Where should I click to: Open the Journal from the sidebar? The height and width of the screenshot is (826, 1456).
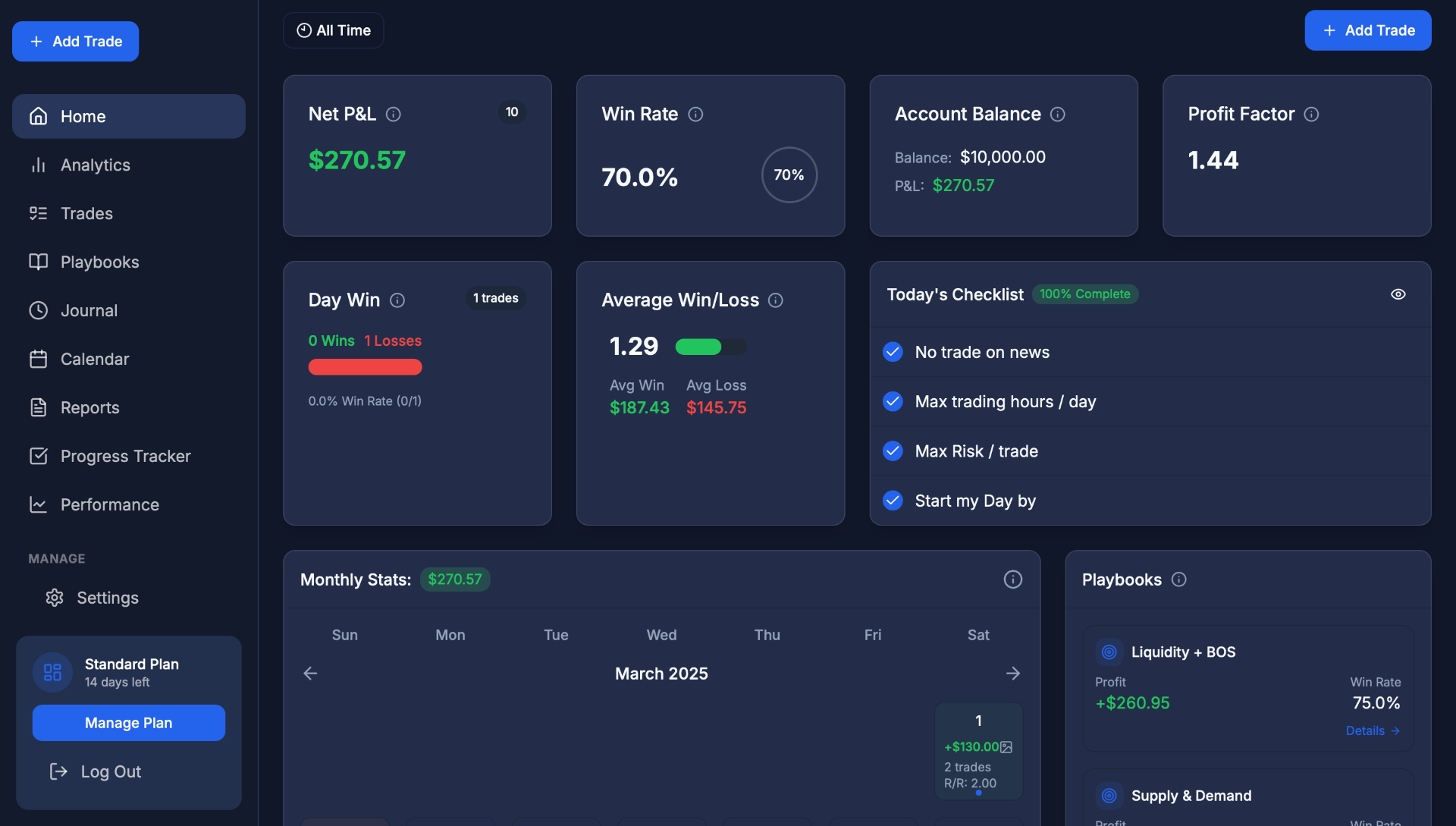point(89,310)
